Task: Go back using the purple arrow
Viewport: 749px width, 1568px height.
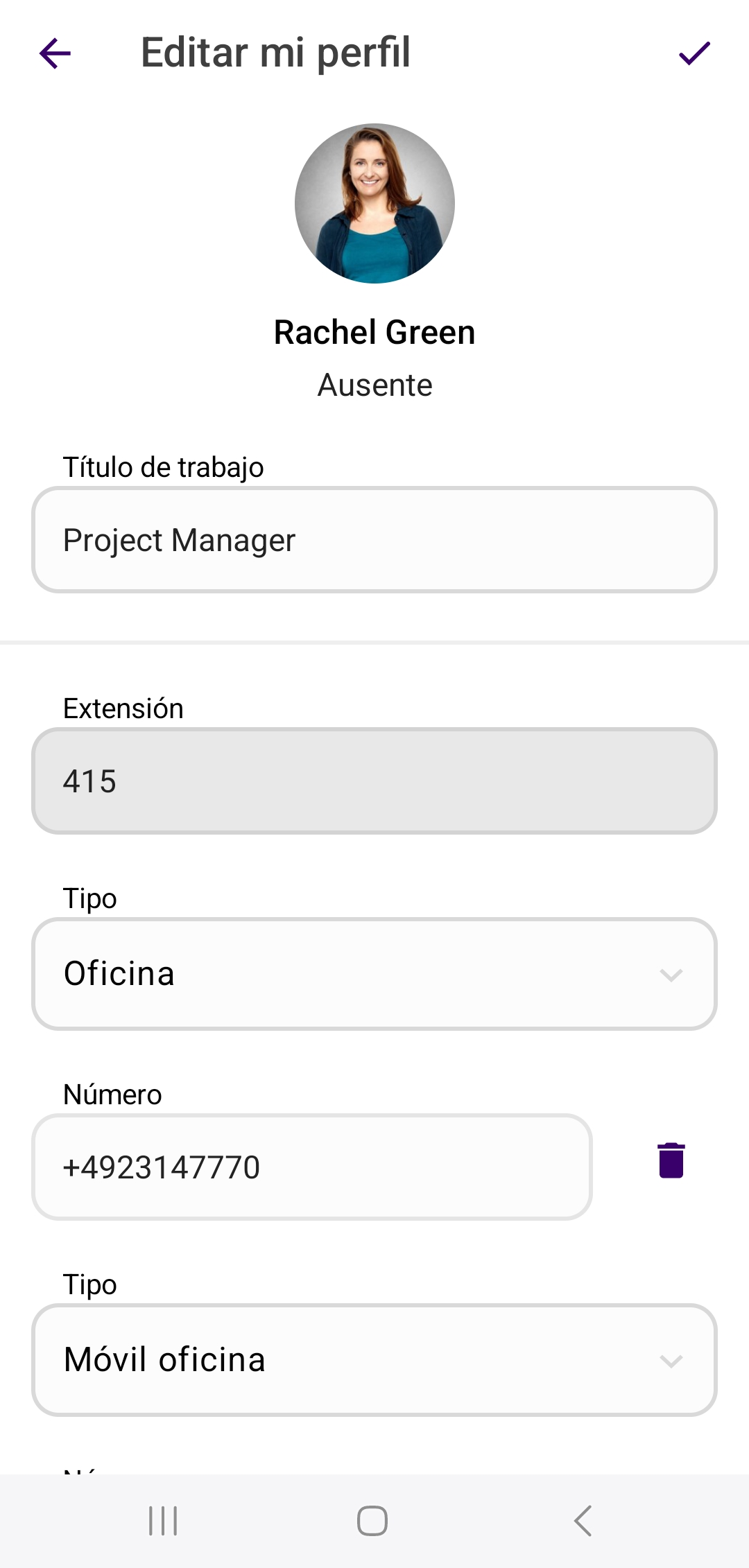Action: click(x=55, y=53)
